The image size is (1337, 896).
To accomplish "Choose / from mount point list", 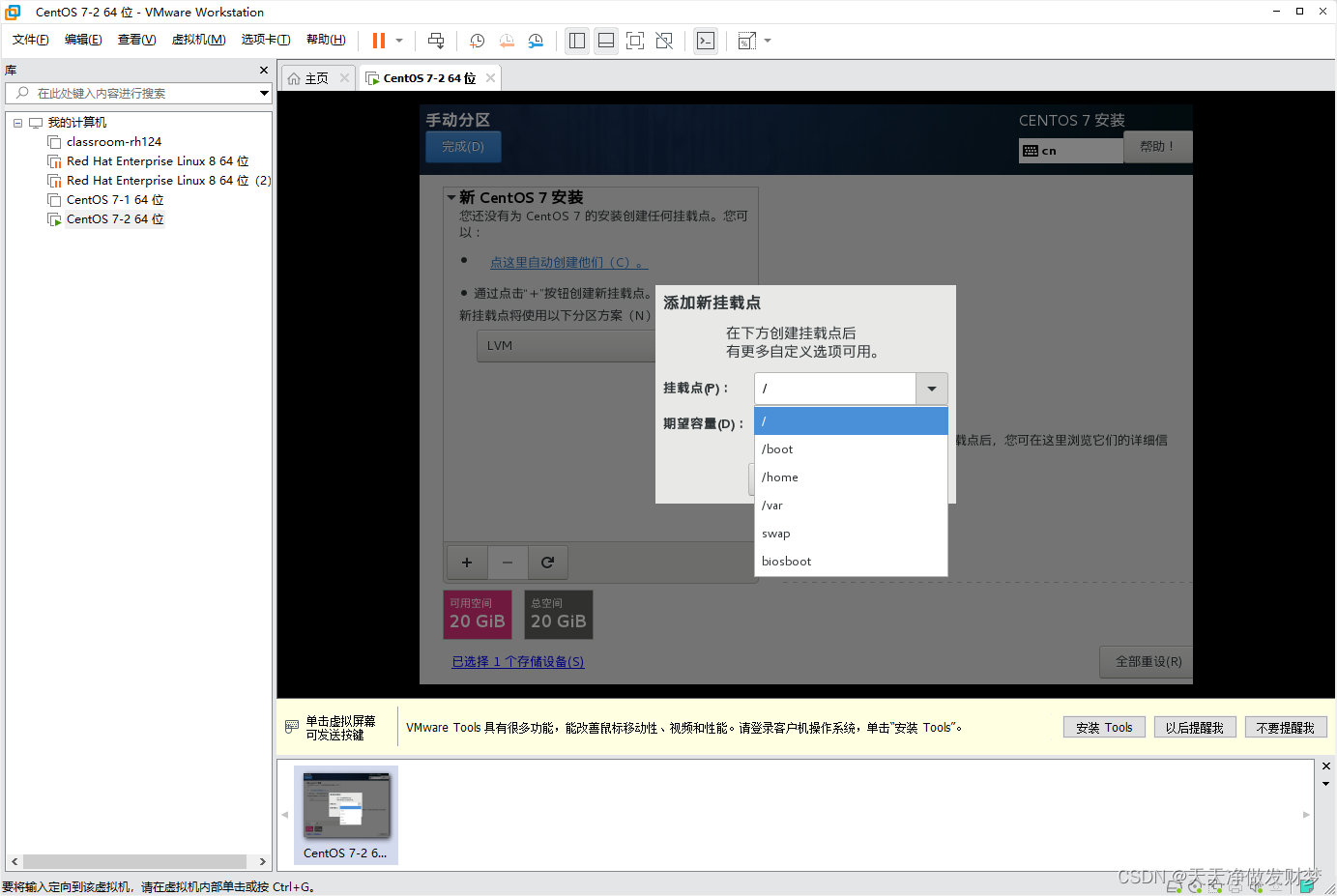I will (x=851, y=421).
